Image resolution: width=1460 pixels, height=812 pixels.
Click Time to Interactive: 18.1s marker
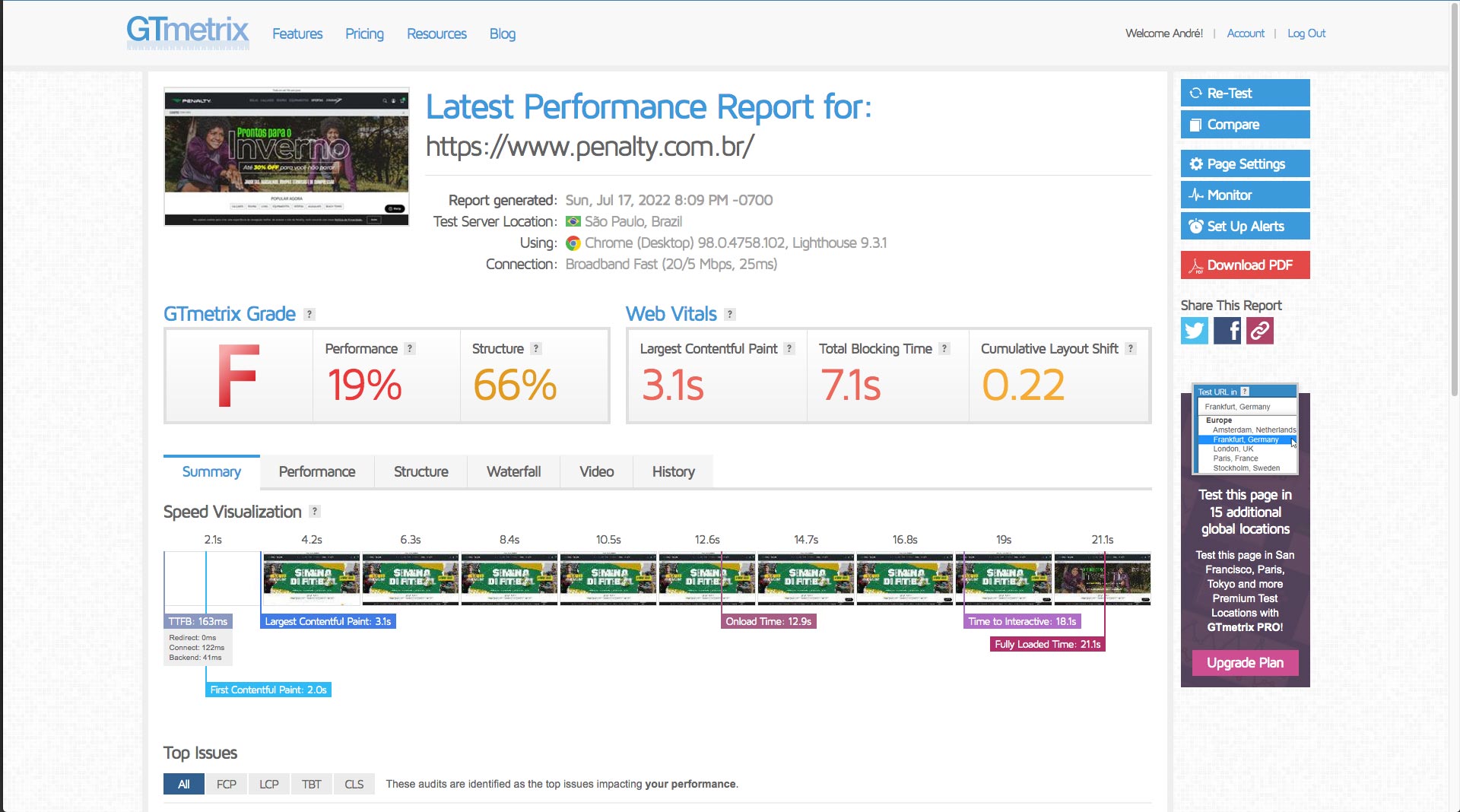tap(1022, 621)
